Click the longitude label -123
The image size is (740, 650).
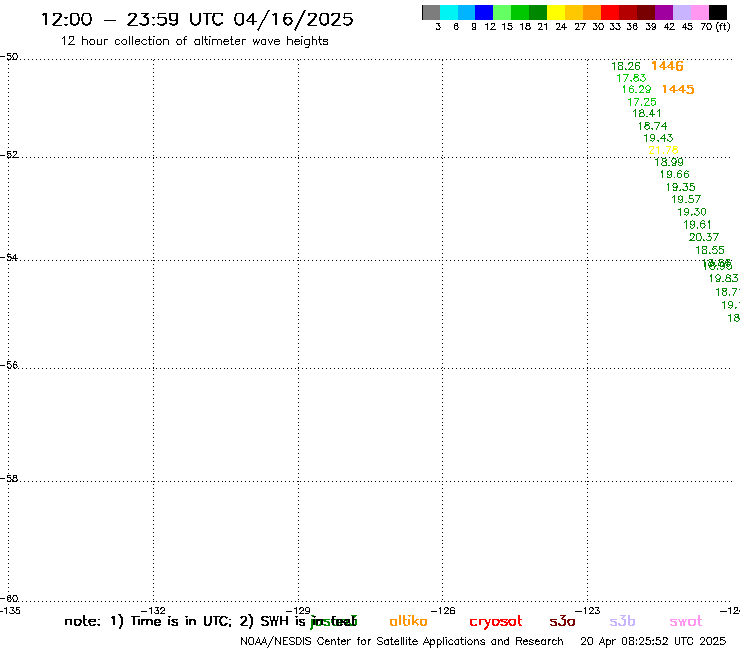tap(588, 610)
